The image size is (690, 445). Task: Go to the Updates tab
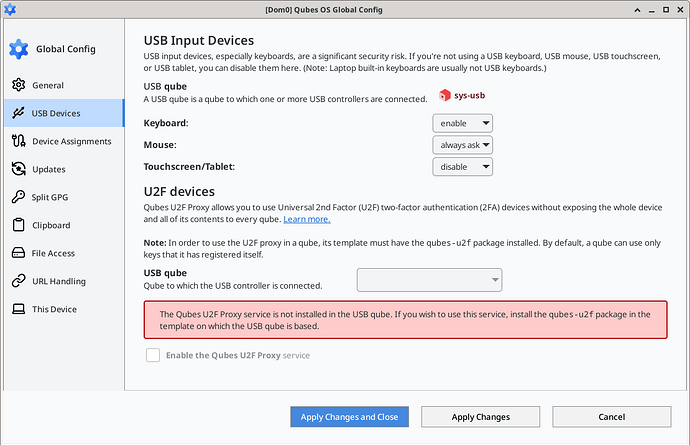click(x=64, y=169)
